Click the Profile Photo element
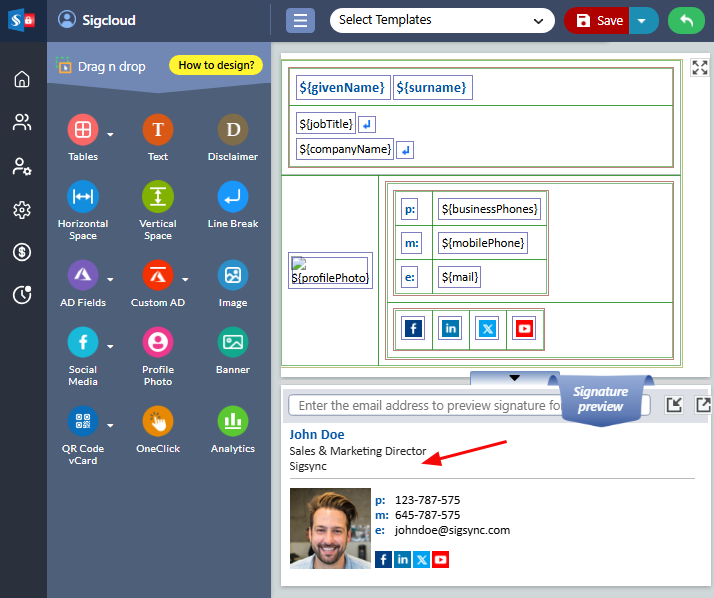The height and width of the screenshot is (598, 714). pos(158,343)
